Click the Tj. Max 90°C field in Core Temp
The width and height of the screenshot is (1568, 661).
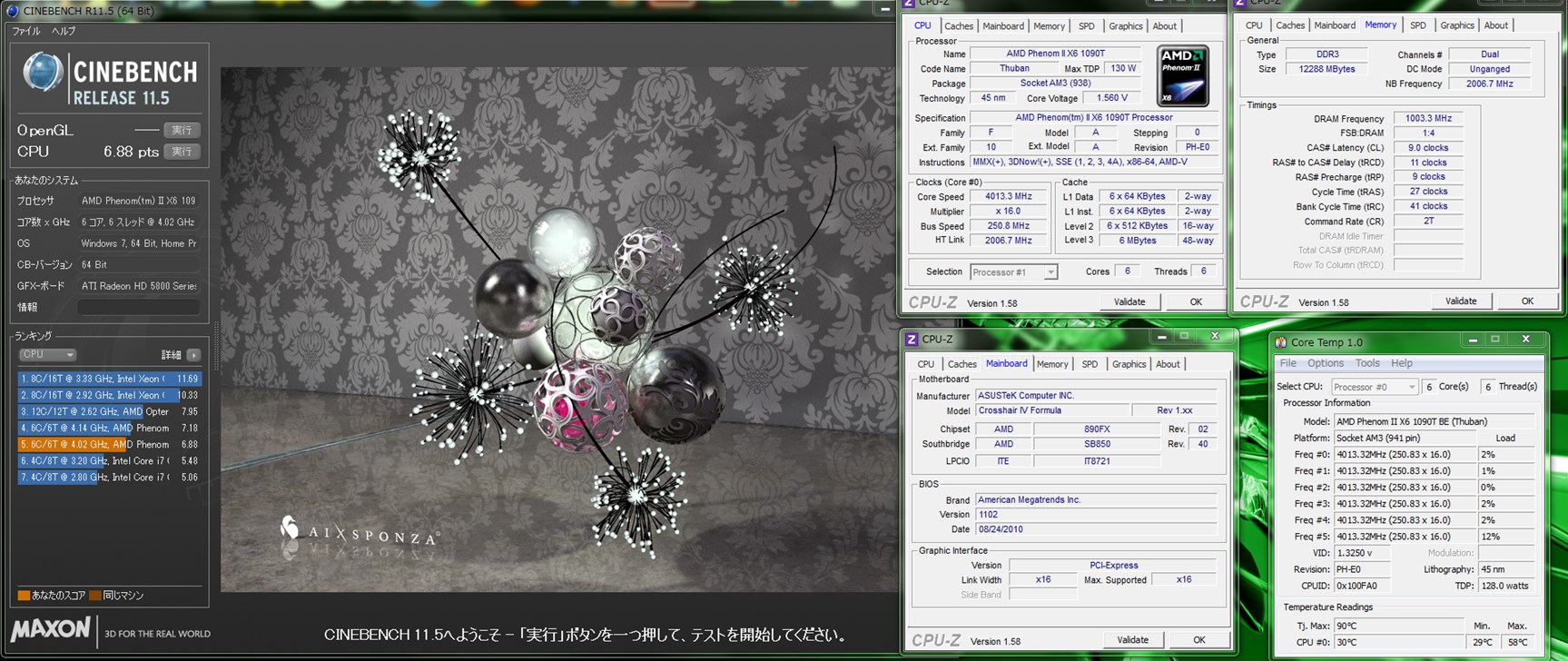[x=1398, y=626]
